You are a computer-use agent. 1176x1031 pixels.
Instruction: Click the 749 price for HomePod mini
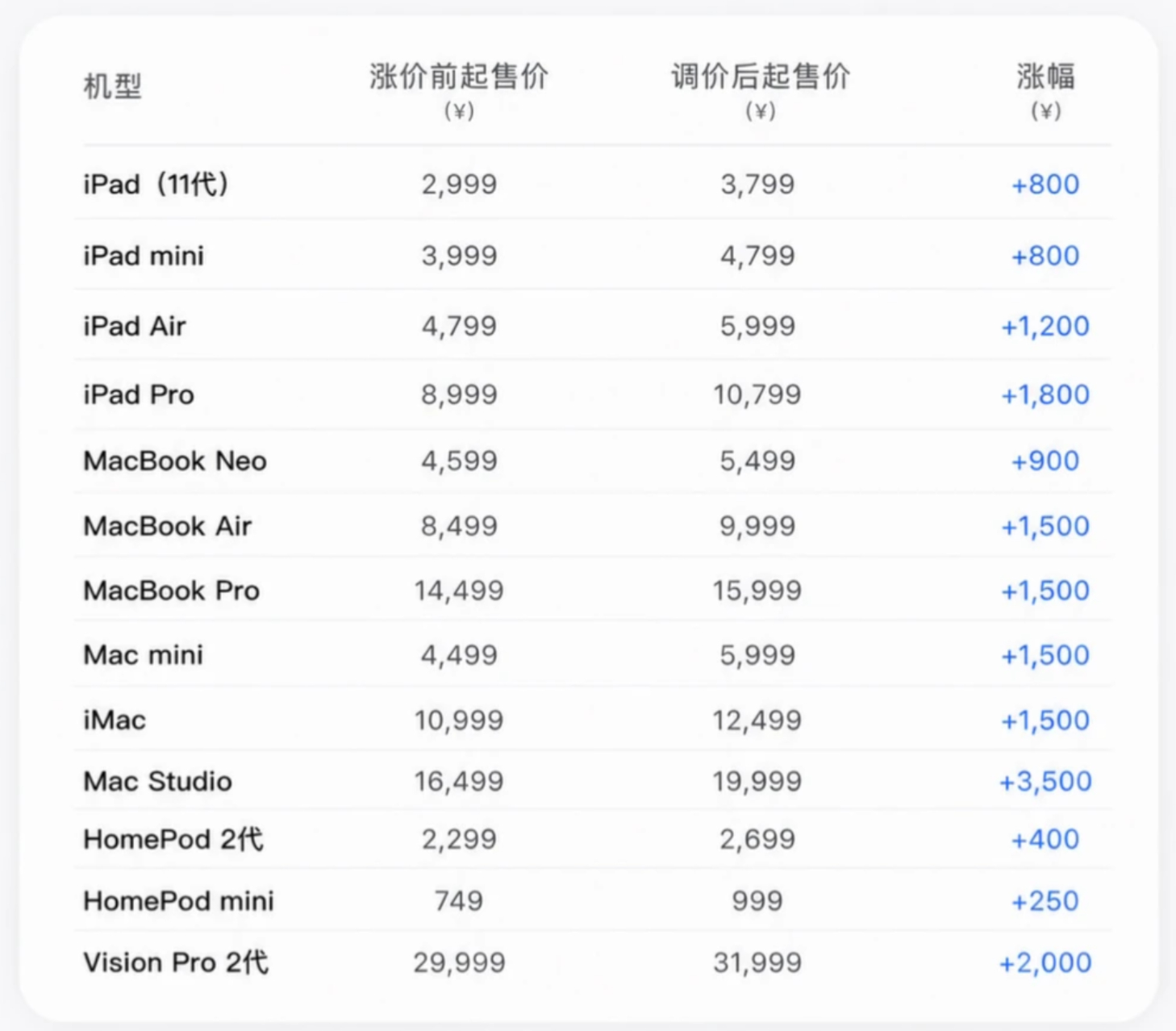tap(459, 900)
